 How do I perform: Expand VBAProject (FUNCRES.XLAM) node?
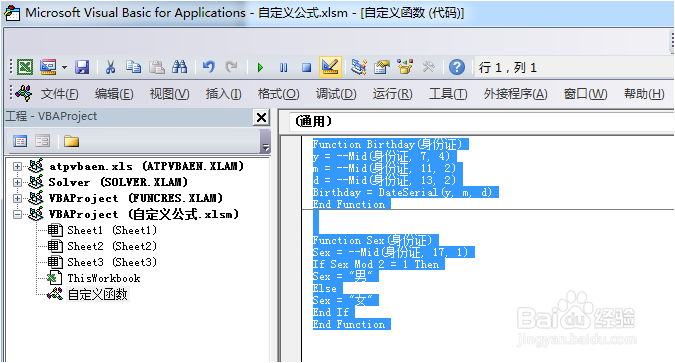[17, 199]
